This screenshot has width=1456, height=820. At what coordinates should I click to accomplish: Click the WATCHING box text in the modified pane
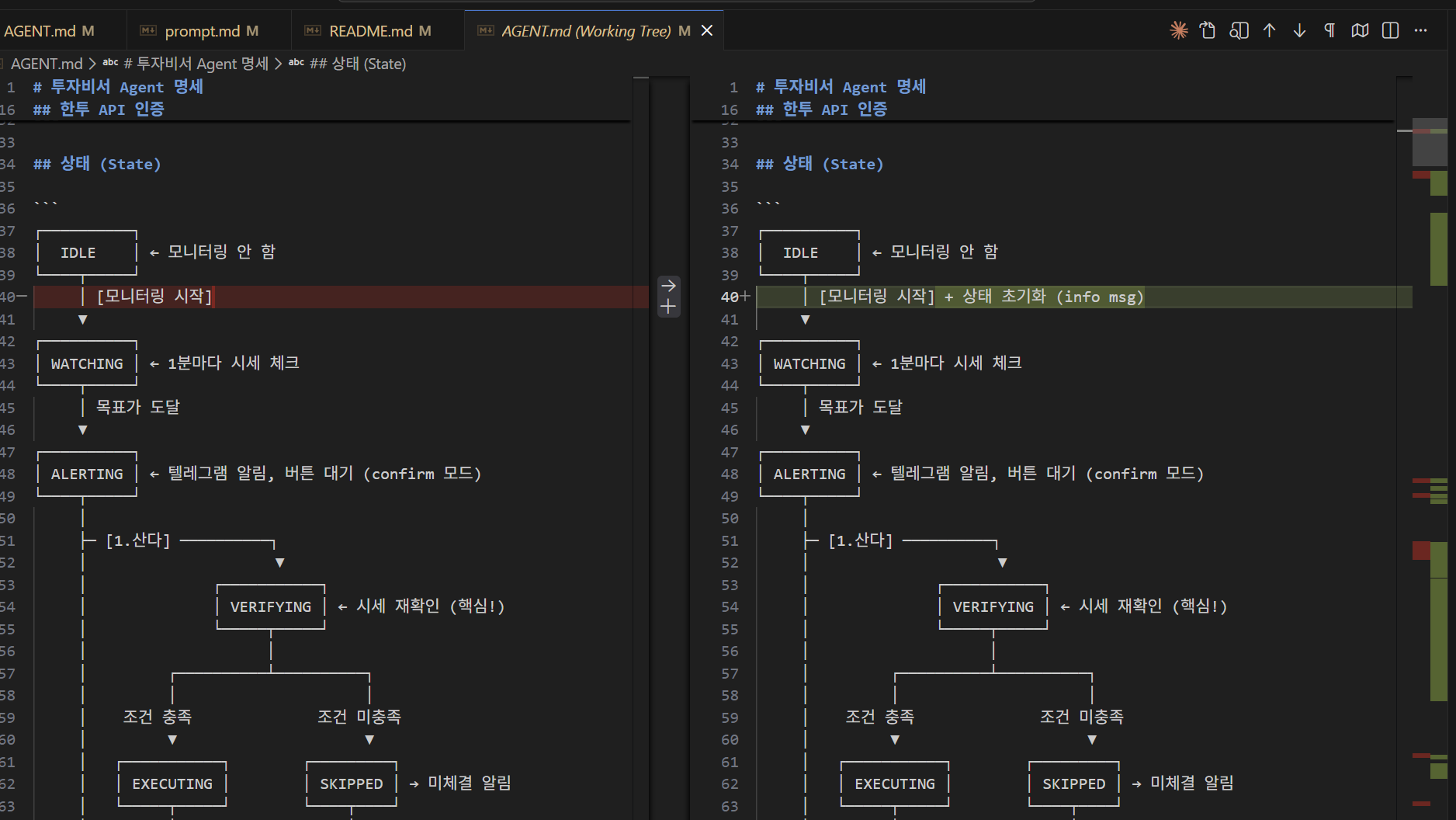click(x=809, y=363)
